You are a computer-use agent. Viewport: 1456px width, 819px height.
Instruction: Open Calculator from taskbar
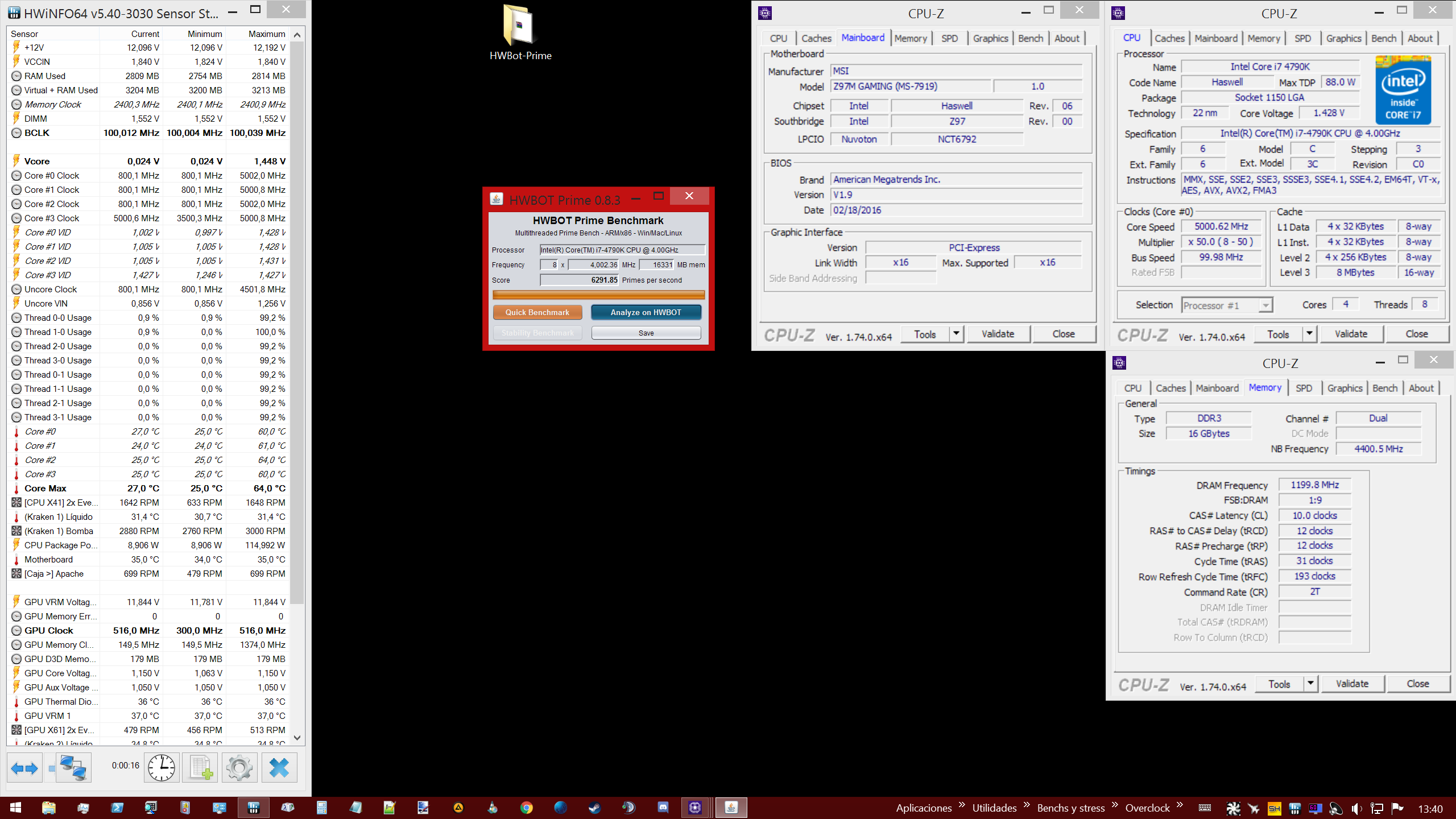(322, 808)
